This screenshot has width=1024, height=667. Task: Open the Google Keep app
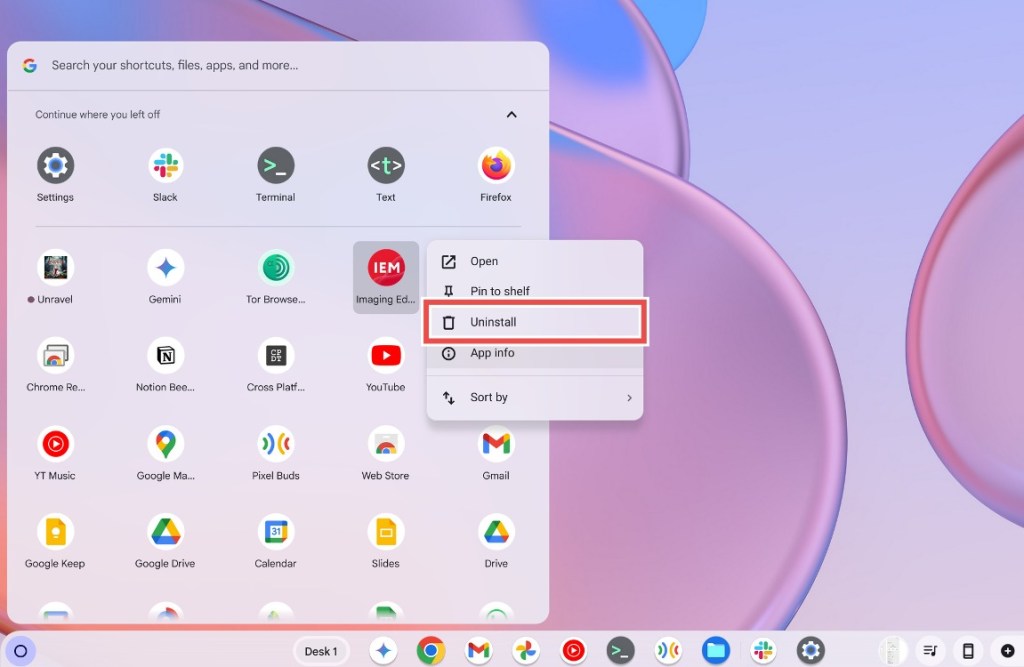(x=56, y=542)
